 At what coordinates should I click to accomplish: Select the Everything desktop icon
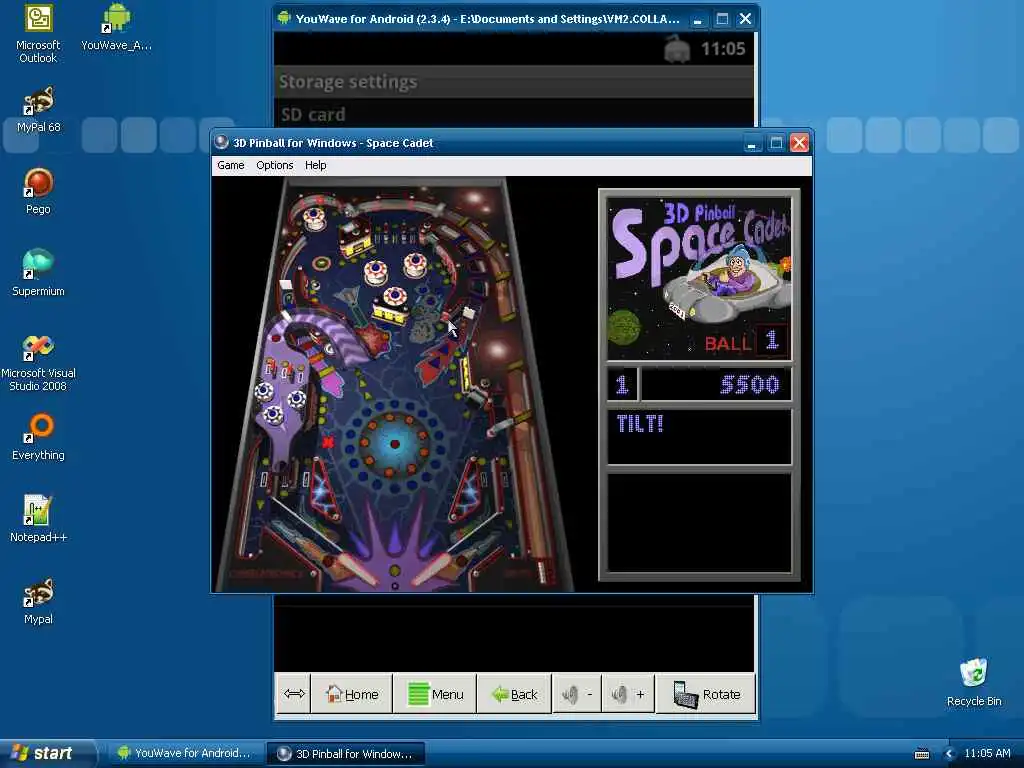(38, 438)
